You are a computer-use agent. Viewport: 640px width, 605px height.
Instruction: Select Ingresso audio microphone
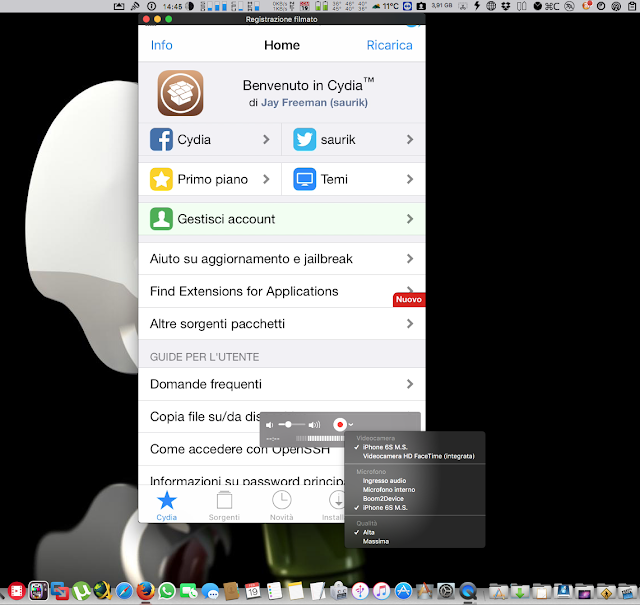(x=384, y=480)
